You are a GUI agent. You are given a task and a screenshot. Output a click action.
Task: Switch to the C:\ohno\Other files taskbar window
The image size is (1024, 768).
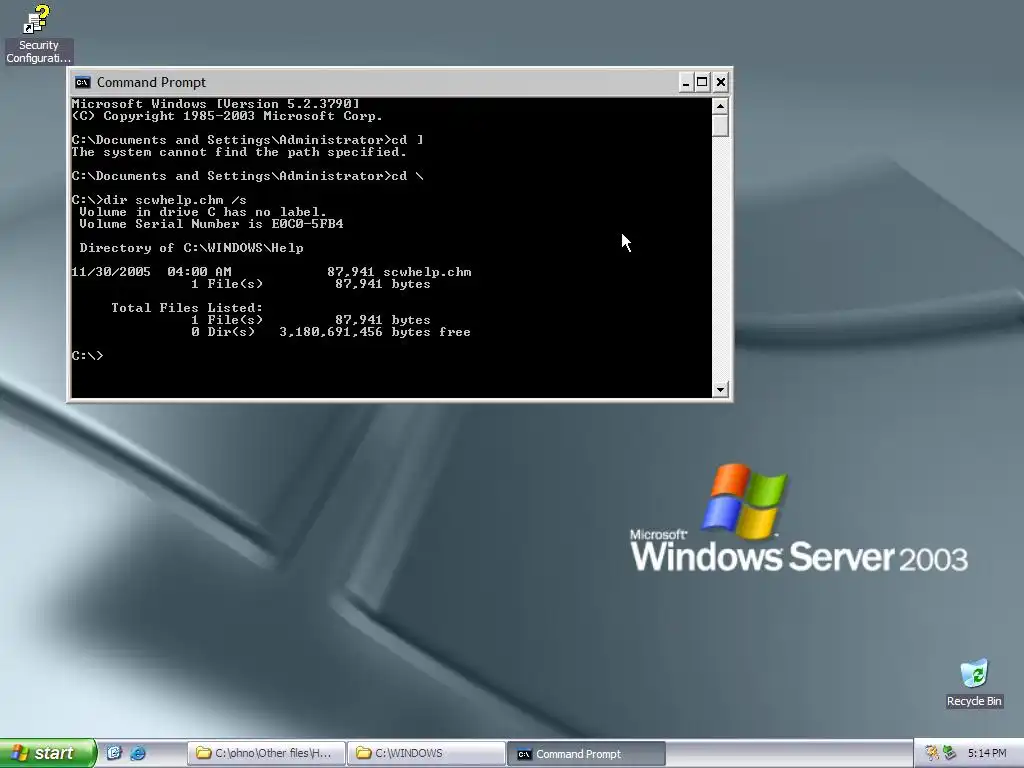coord(266,754)
